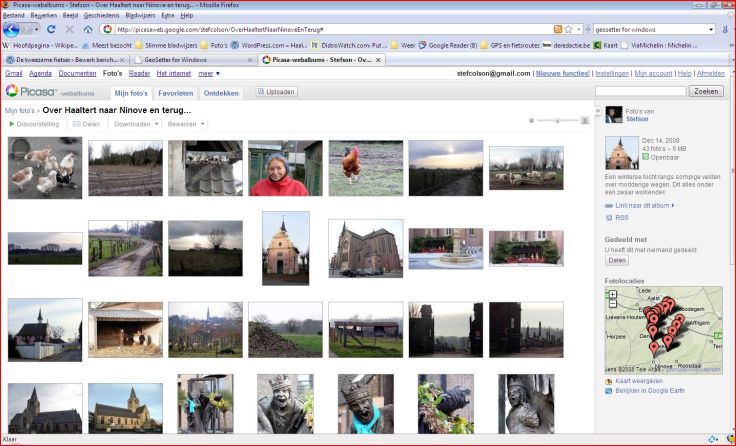Open the rooster photo thumbnail
Image resolution: width=736 pixels, height=446 pixels.
(x=366, y=168)
